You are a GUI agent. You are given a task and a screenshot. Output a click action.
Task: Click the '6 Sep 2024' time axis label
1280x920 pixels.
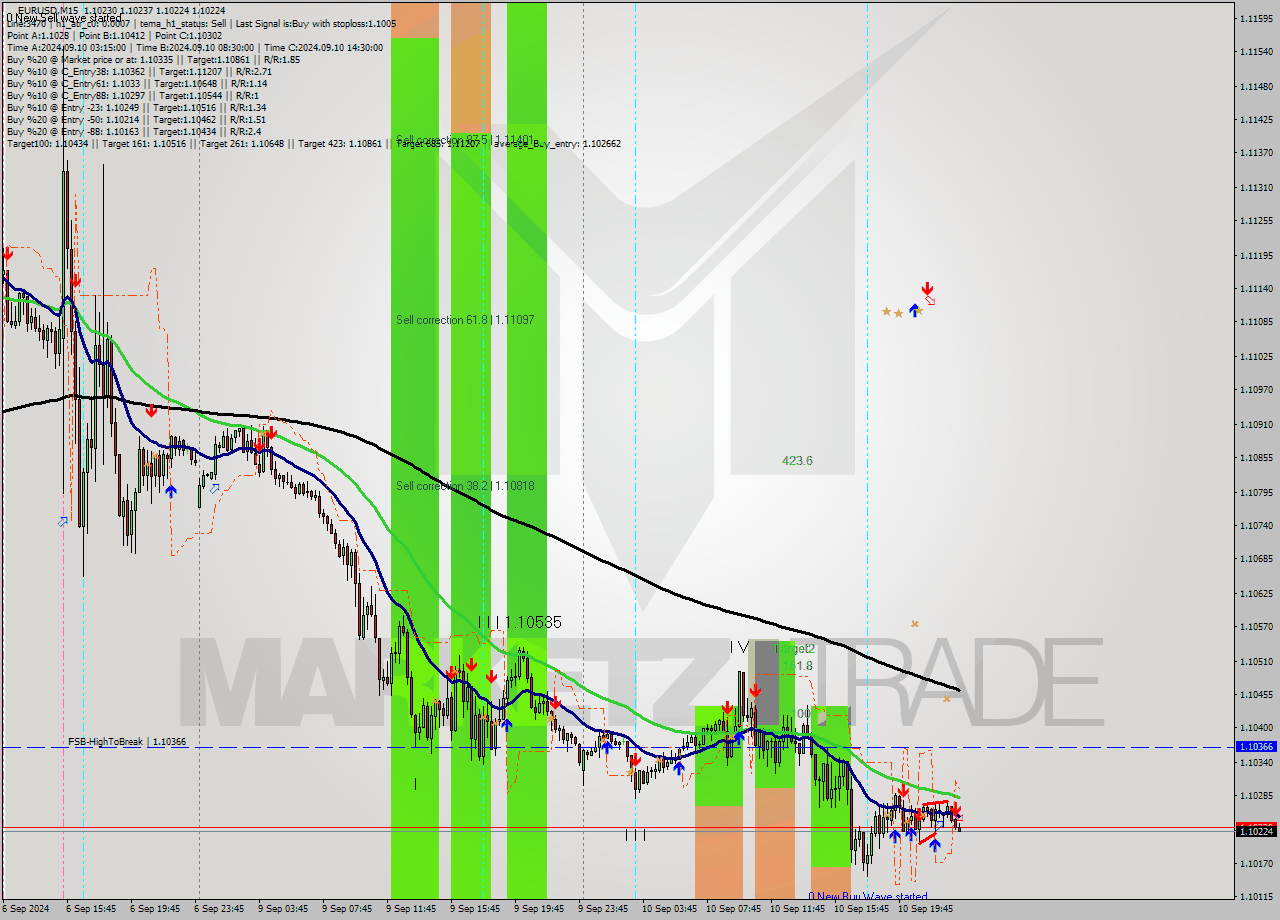[26, 909]
